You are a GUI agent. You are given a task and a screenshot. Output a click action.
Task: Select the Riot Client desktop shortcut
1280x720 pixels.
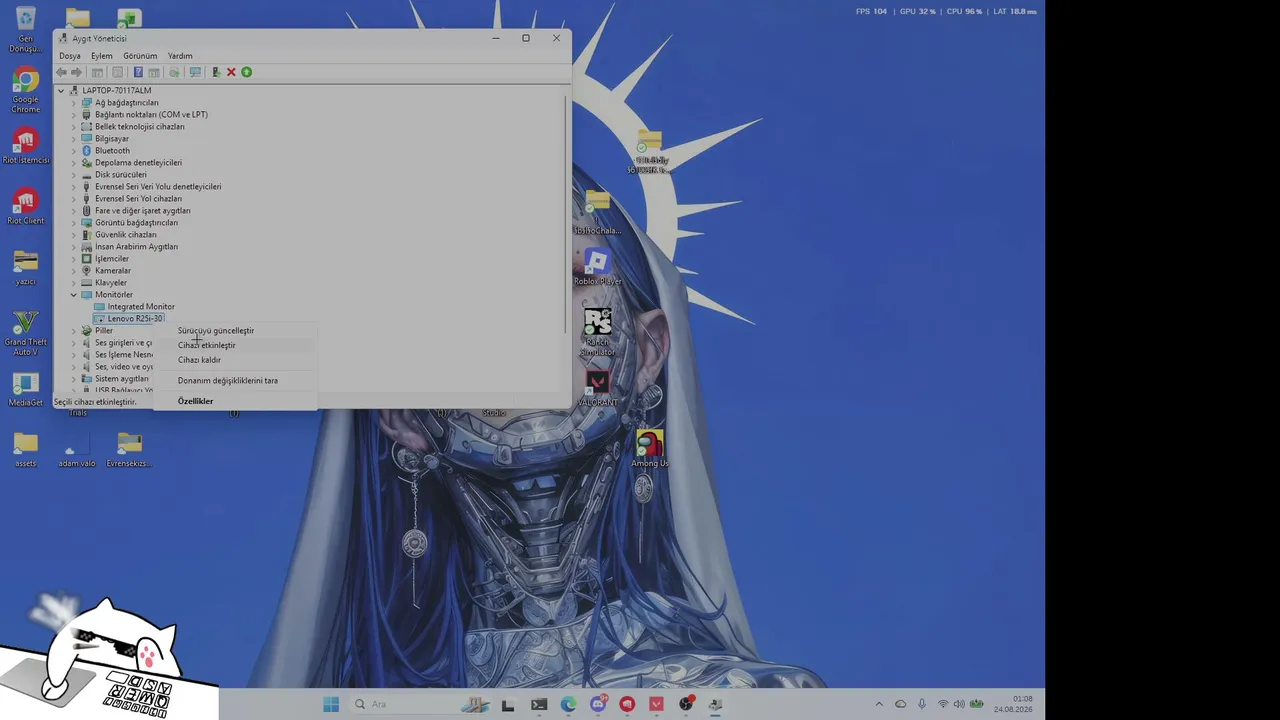click(26, 206)
